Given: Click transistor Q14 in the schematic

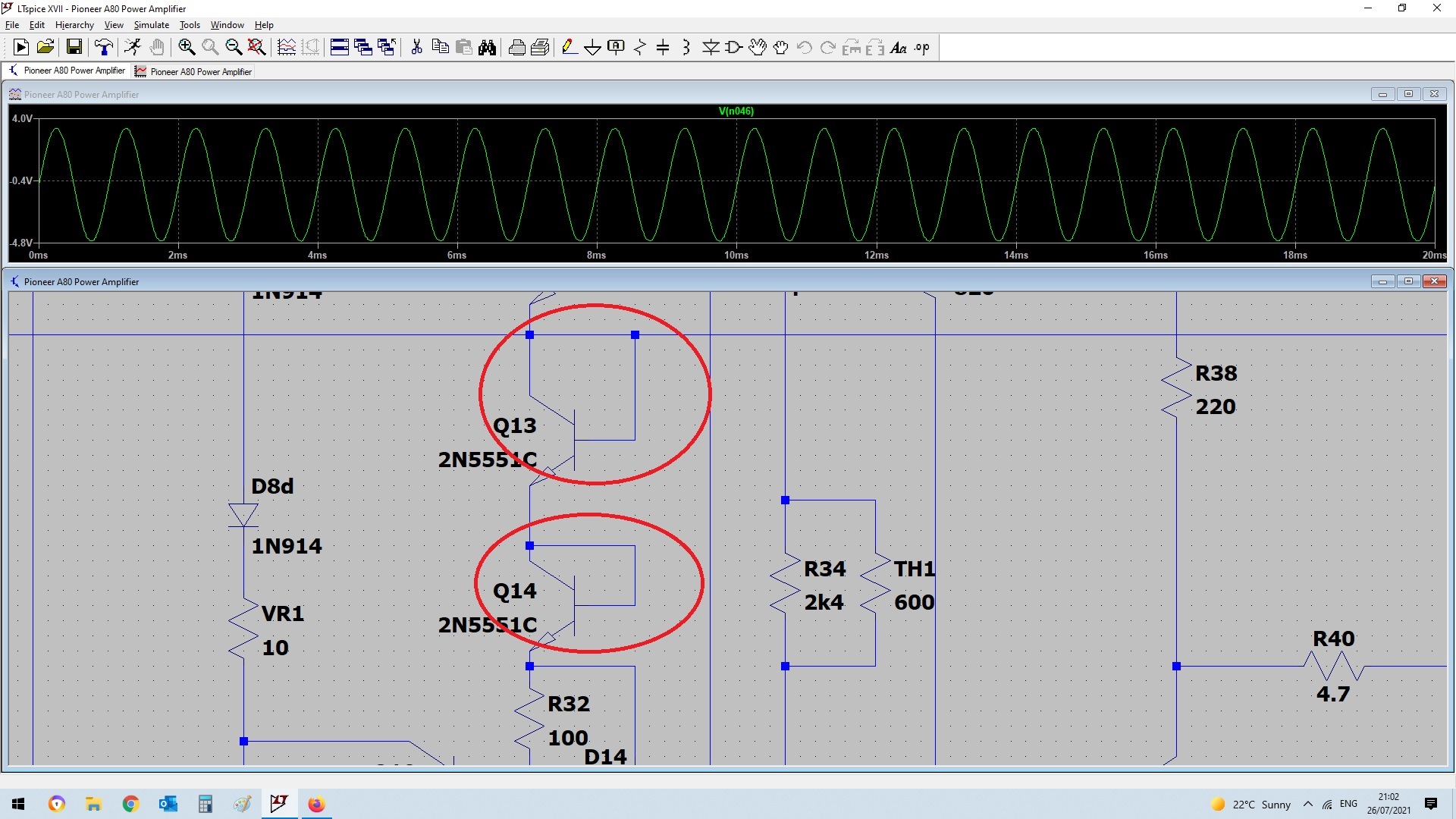Looking at the screenshot, I should pos(574,605).
